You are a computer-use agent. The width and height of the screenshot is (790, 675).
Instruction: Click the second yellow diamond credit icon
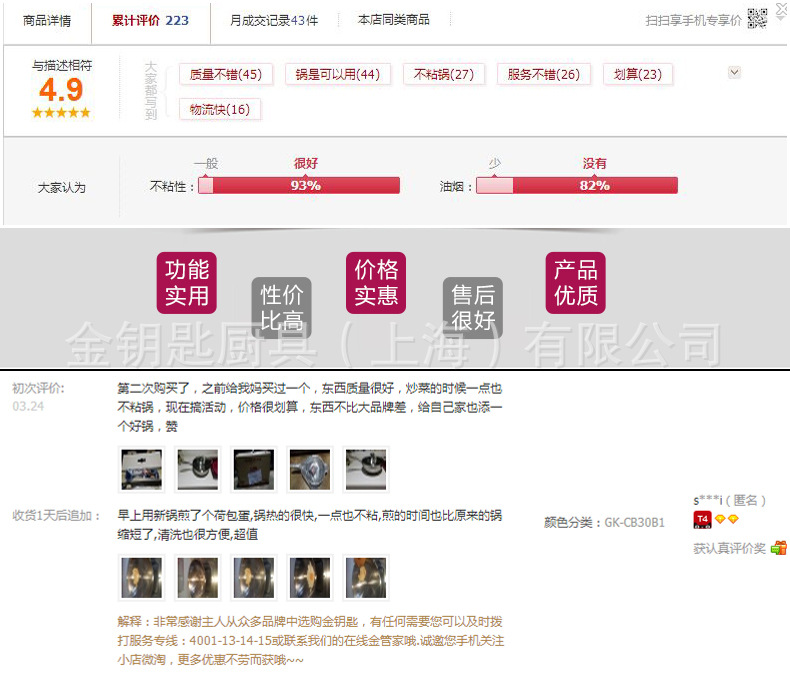733,519
